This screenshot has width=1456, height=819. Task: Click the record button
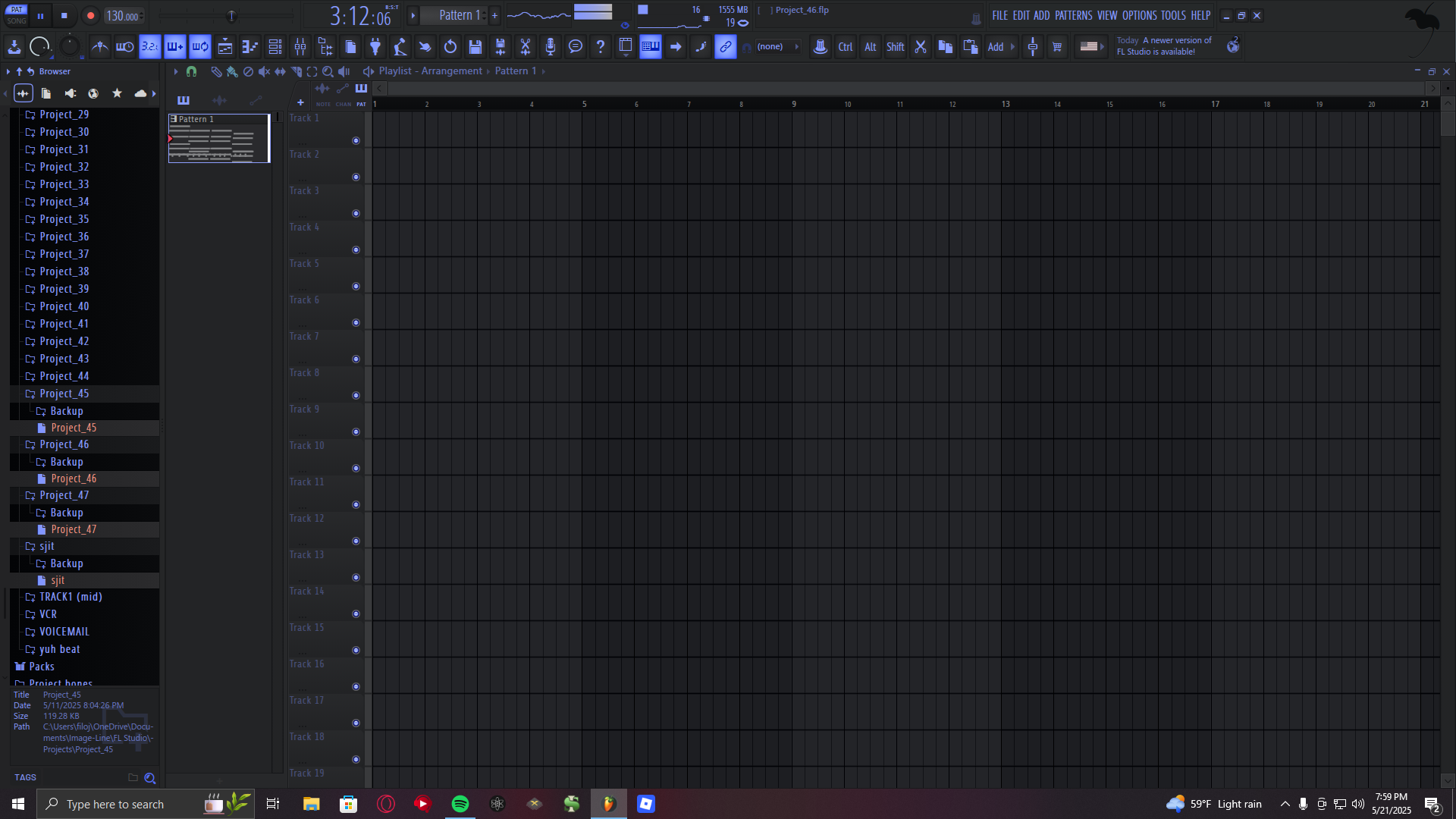90,15
